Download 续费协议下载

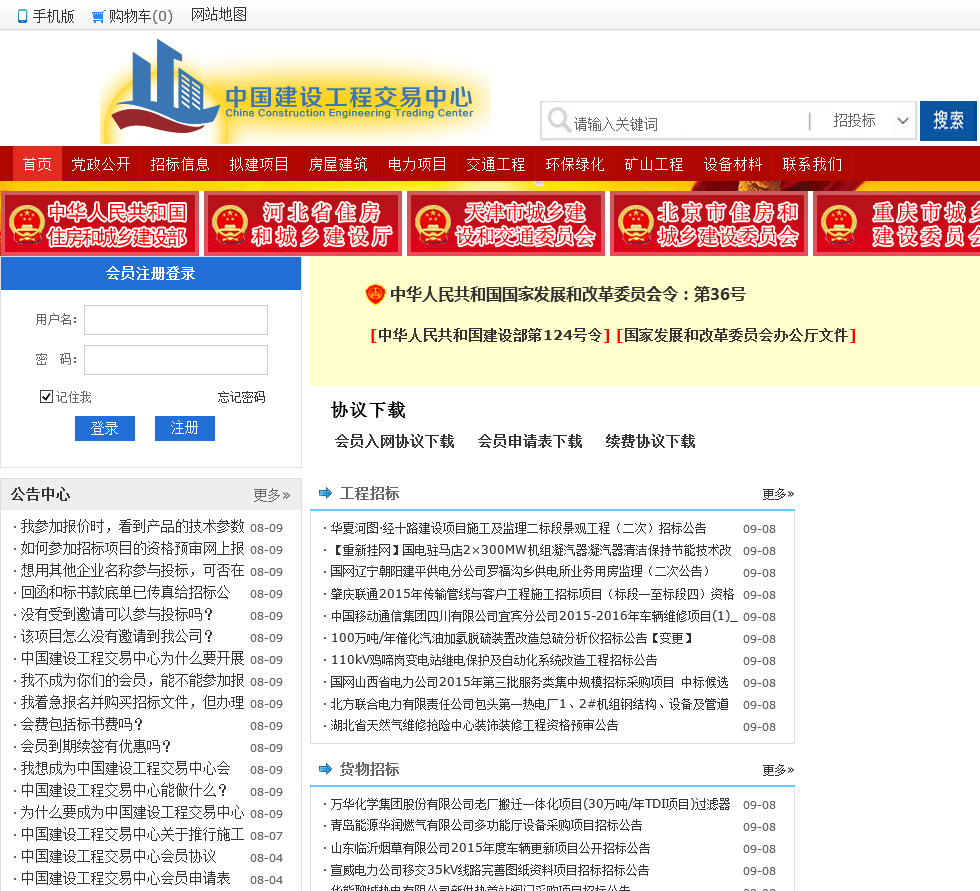coord(651,441)
